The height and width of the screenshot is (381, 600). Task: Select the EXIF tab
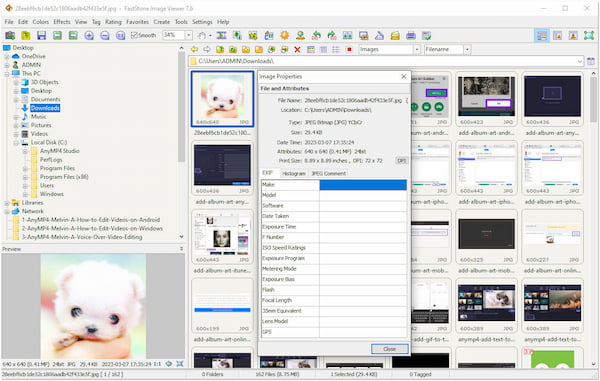(268, 173)
